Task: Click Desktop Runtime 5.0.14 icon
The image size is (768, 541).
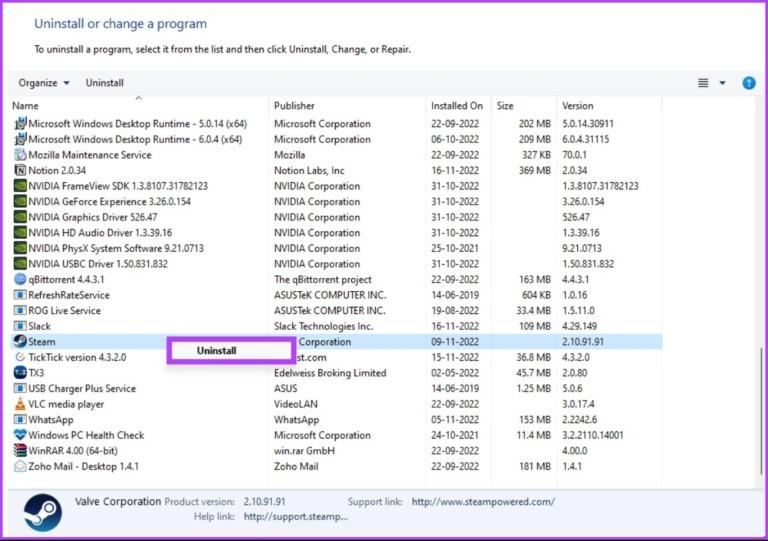Action: [20, 123]
